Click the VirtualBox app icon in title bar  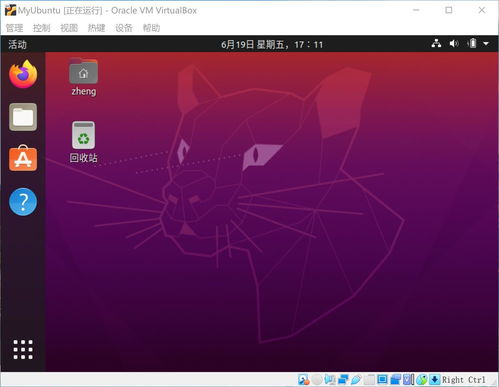coord(10,10)
